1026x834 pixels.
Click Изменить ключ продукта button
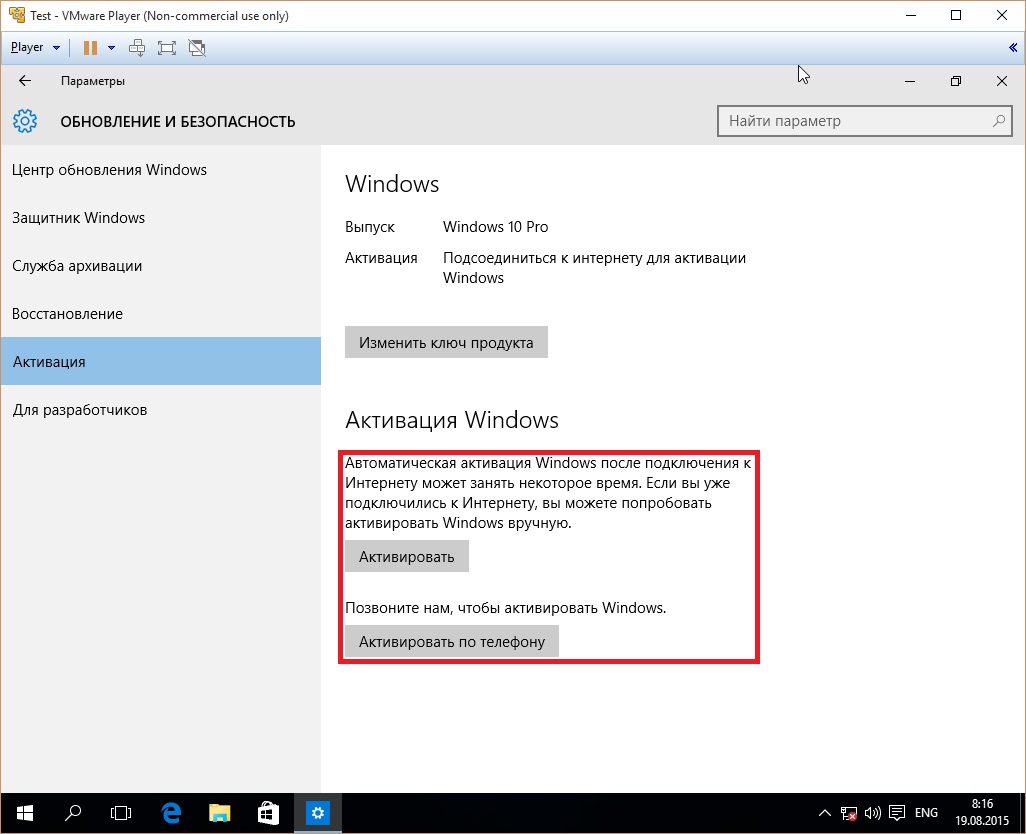pos(446,342)
